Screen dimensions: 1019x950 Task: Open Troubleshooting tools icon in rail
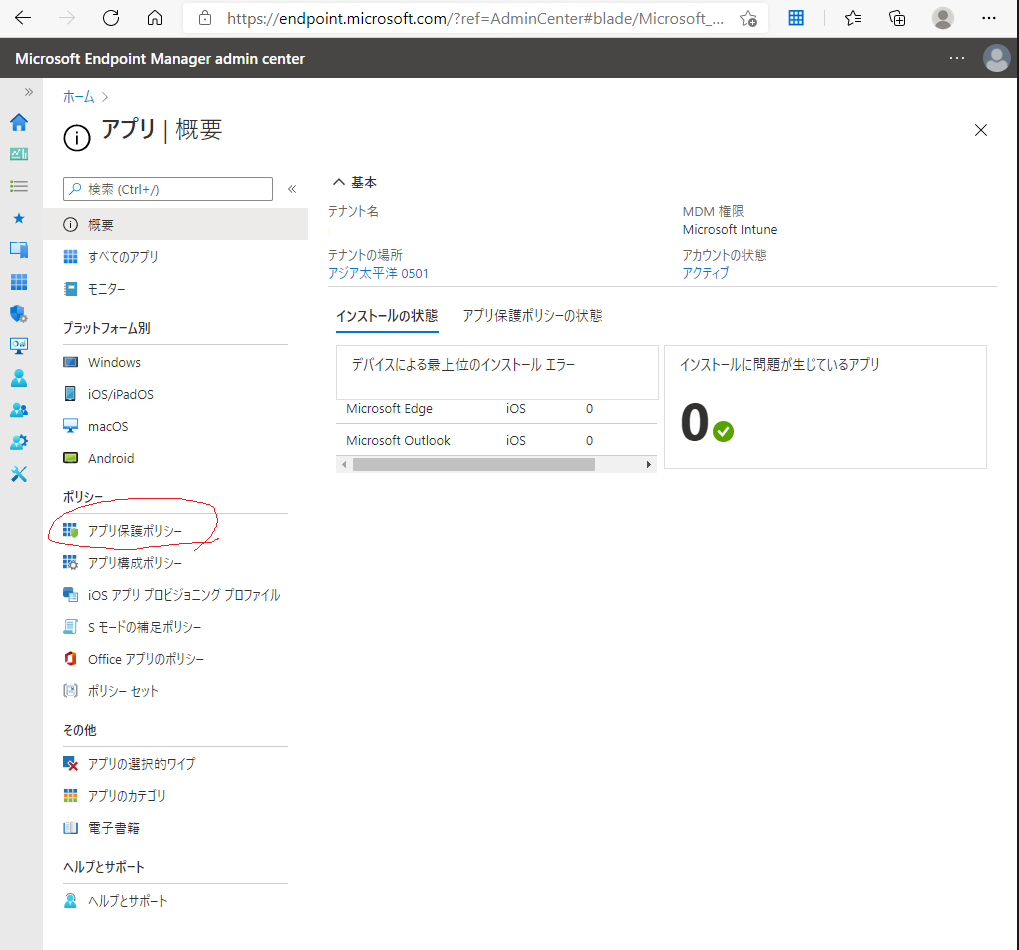tap(19, 474)
